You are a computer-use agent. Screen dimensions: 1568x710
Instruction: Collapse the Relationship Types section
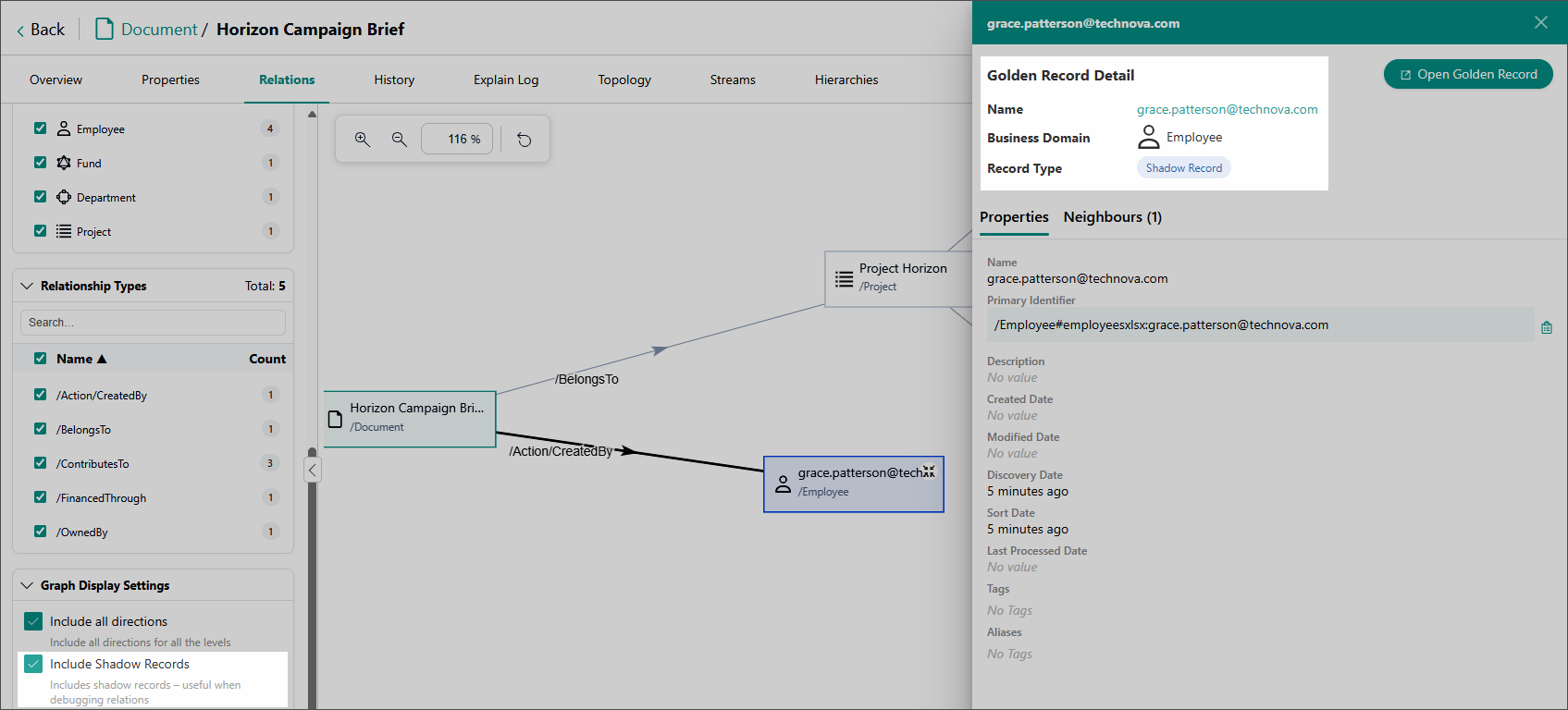tap(27, 286)
